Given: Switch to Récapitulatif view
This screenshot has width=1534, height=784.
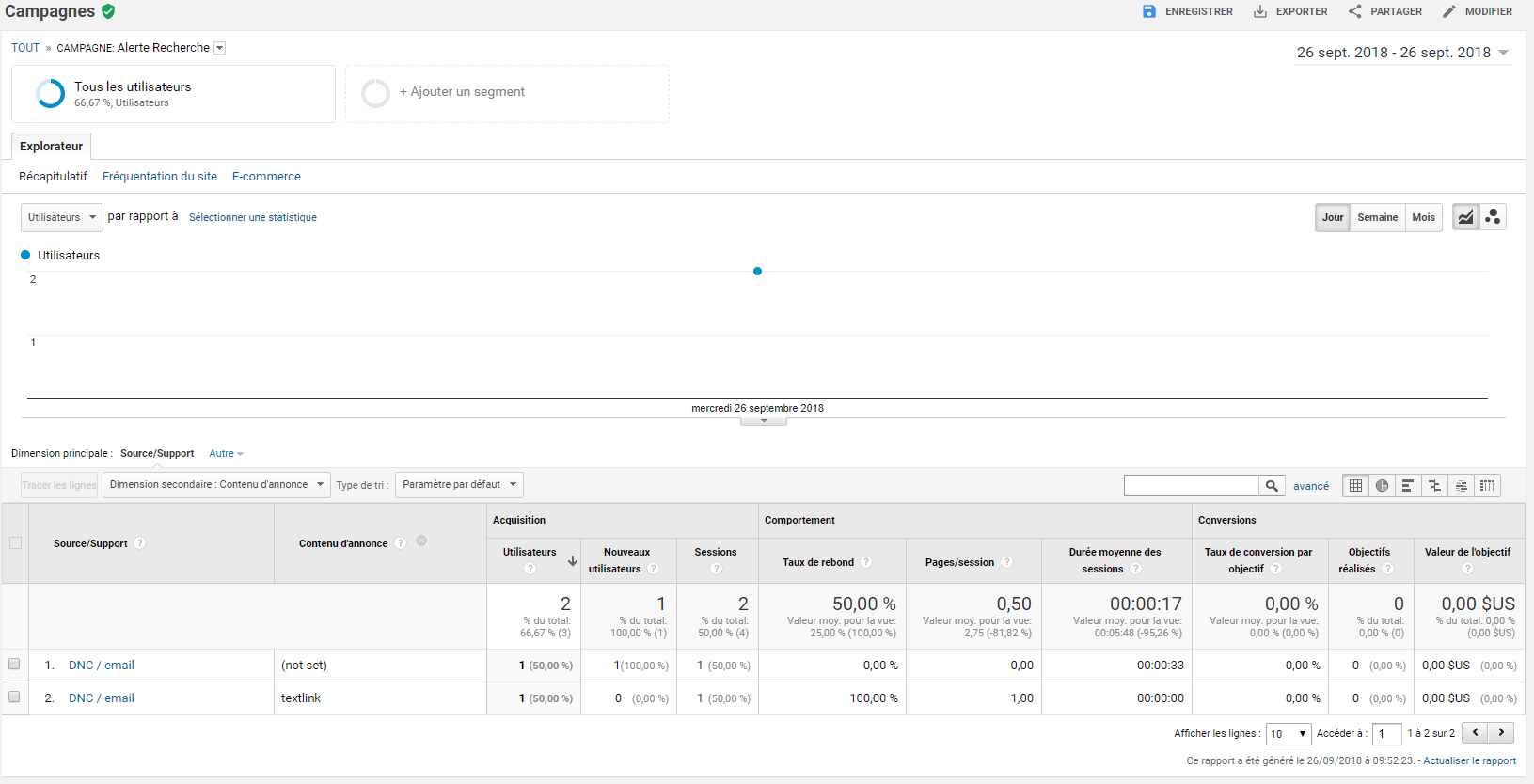Looking at the screenshot, I should tap(53, 177).
